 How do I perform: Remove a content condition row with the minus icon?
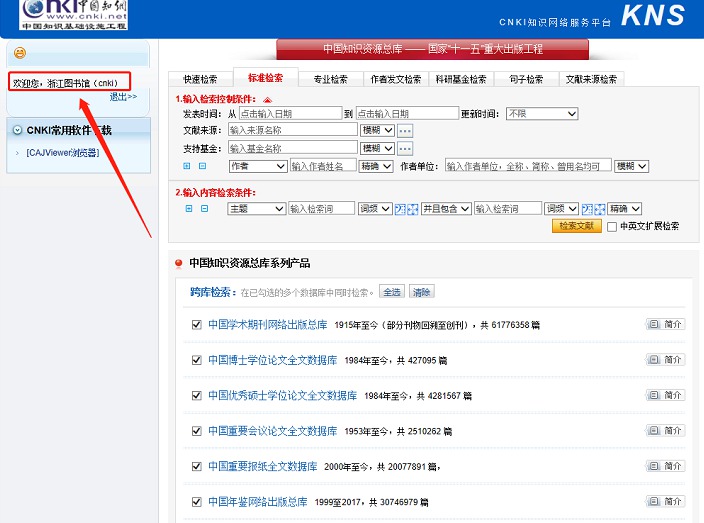[204, 209]
